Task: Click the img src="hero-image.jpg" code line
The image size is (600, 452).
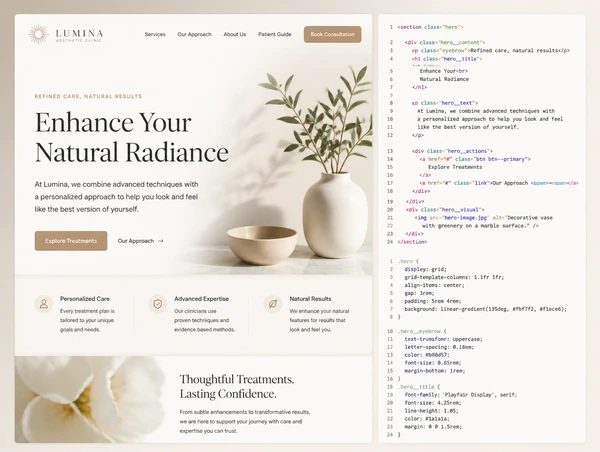Action: point(484,218)
